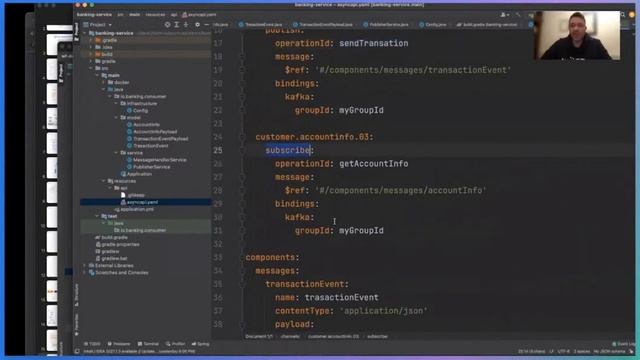Screen dimensions: 640x360
Task: Select the service package
Action: point(131,153)
